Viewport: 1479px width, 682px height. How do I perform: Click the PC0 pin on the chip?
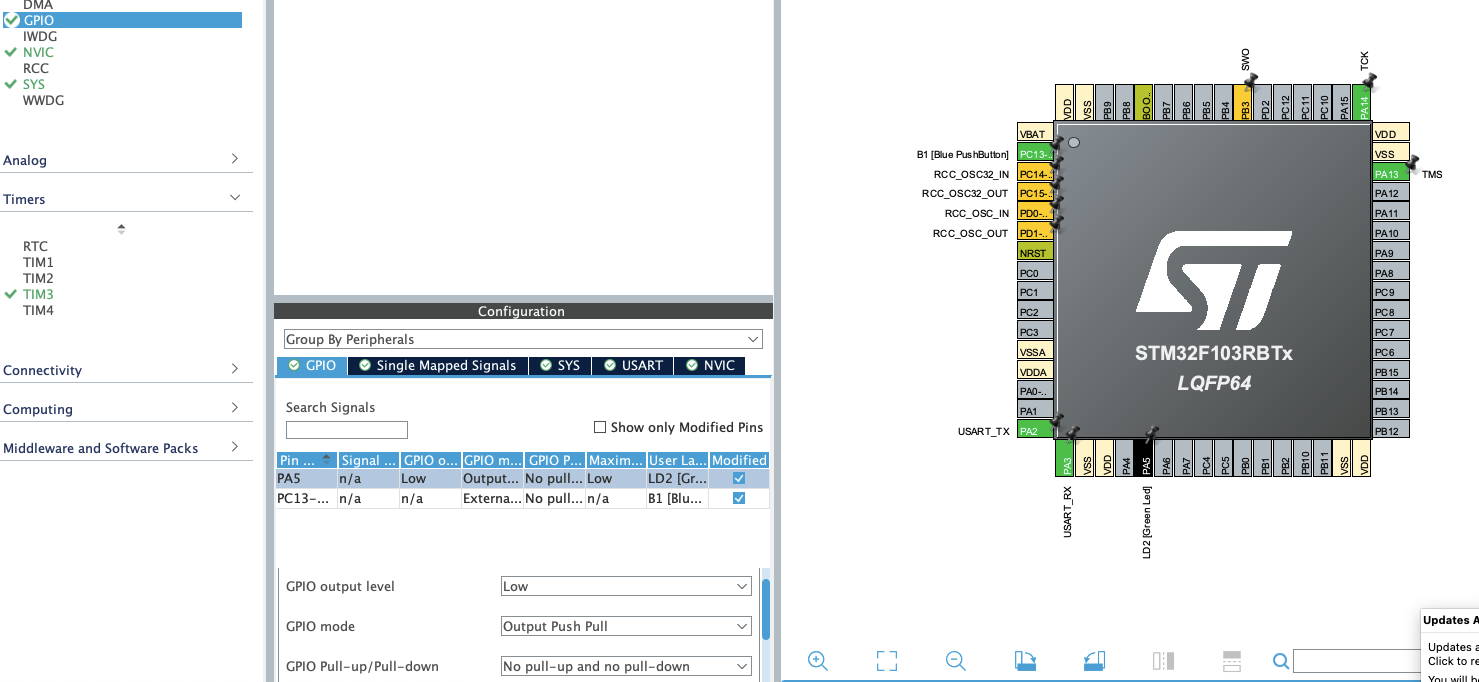(x=1035, y=273)
